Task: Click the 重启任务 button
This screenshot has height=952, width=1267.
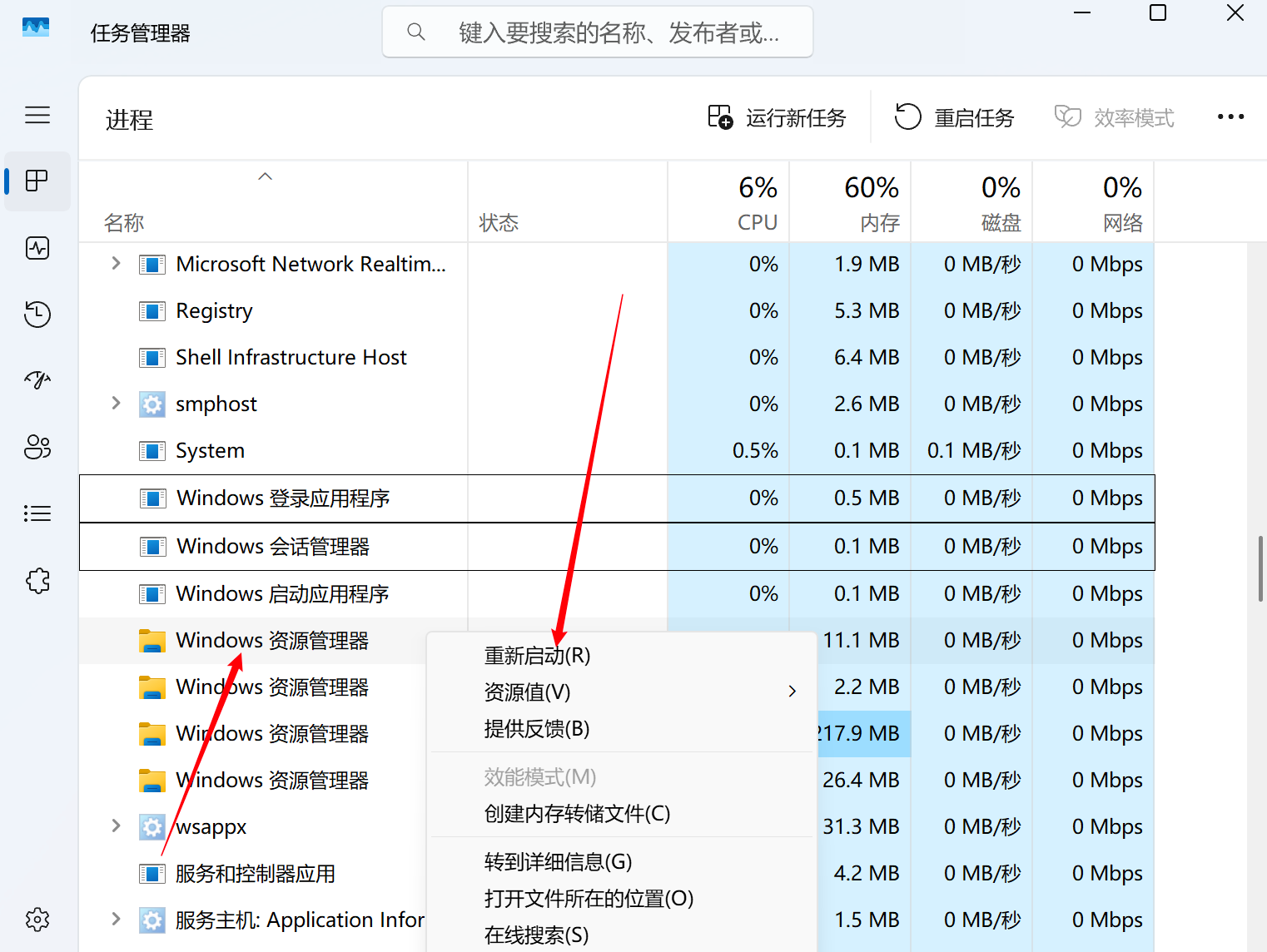Action: coord(955,117)
